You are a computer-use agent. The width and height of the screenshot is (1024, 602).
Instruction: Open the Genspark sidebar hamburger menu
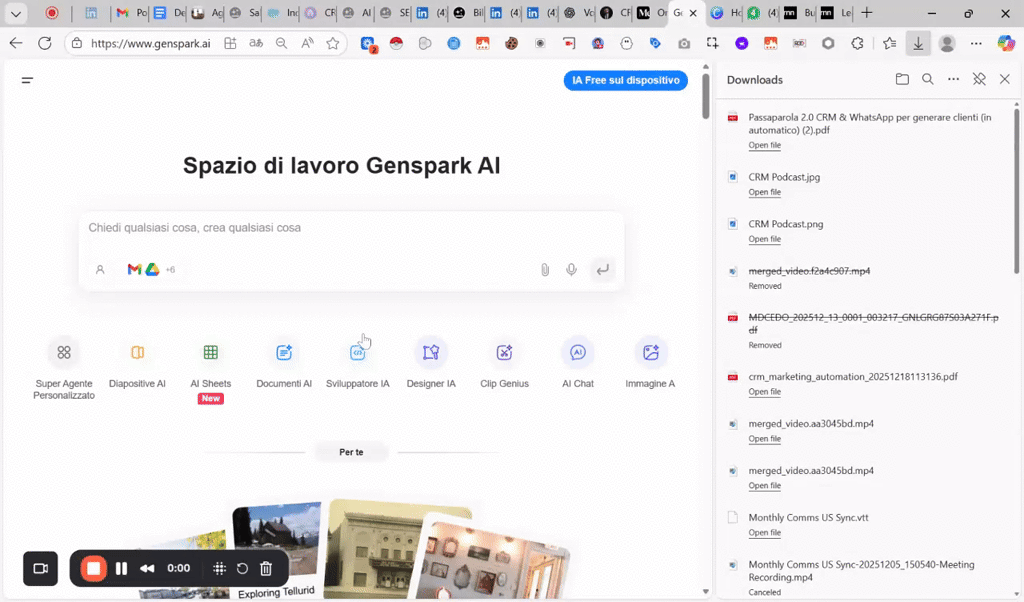tap(27, 80)
